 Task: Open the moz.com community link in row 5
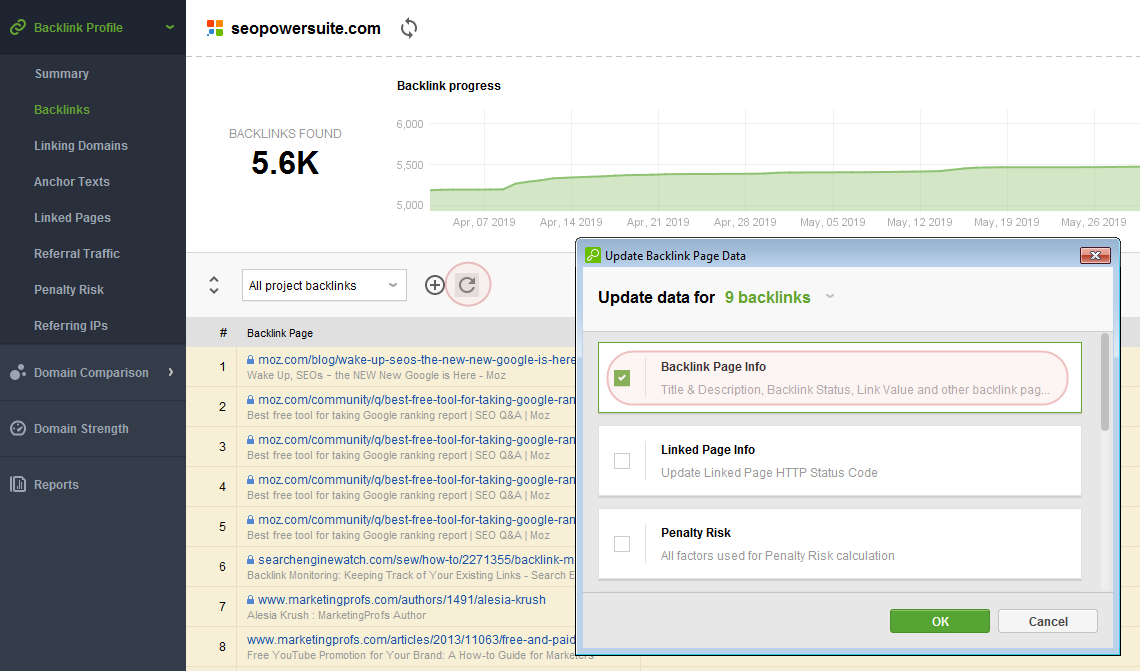pos(417,519)
